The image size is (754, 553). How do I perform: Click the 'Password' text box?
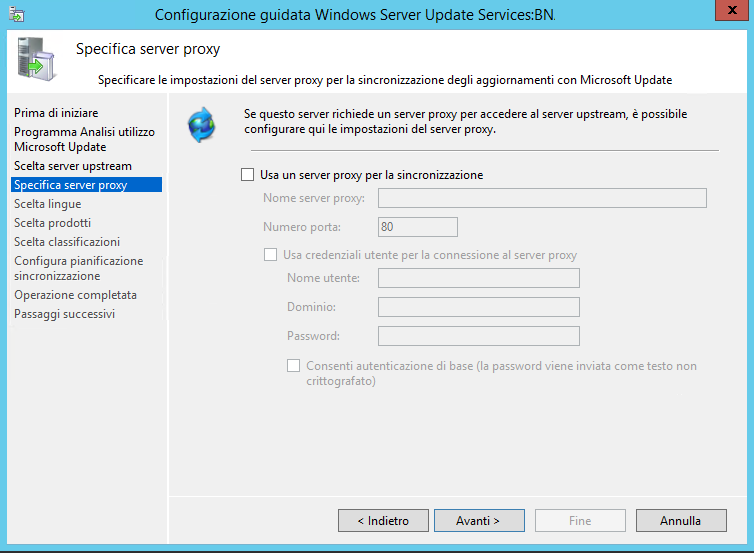pos(478,336)
